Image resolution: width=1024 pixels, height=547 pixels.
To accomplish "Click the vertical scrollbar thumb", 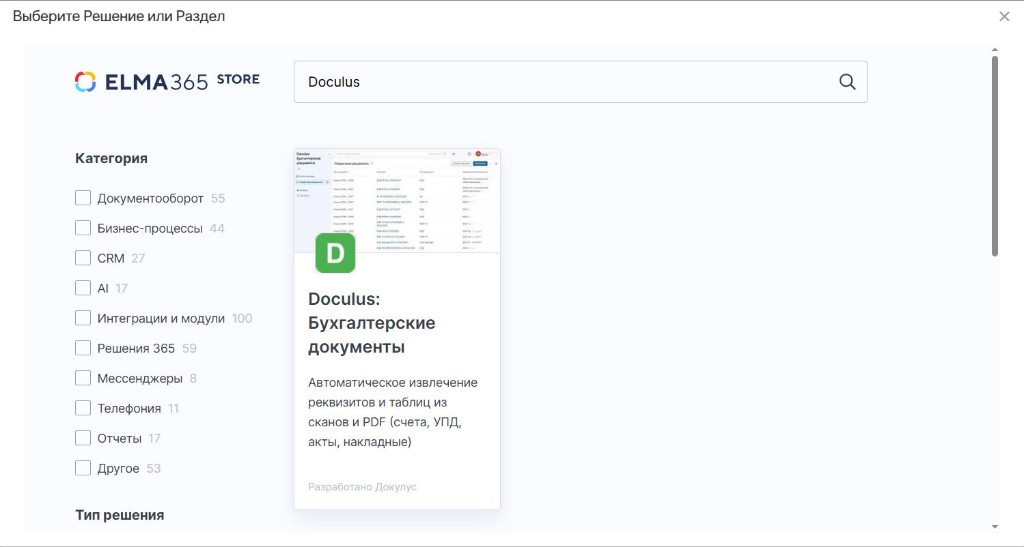I will (995, 157).
